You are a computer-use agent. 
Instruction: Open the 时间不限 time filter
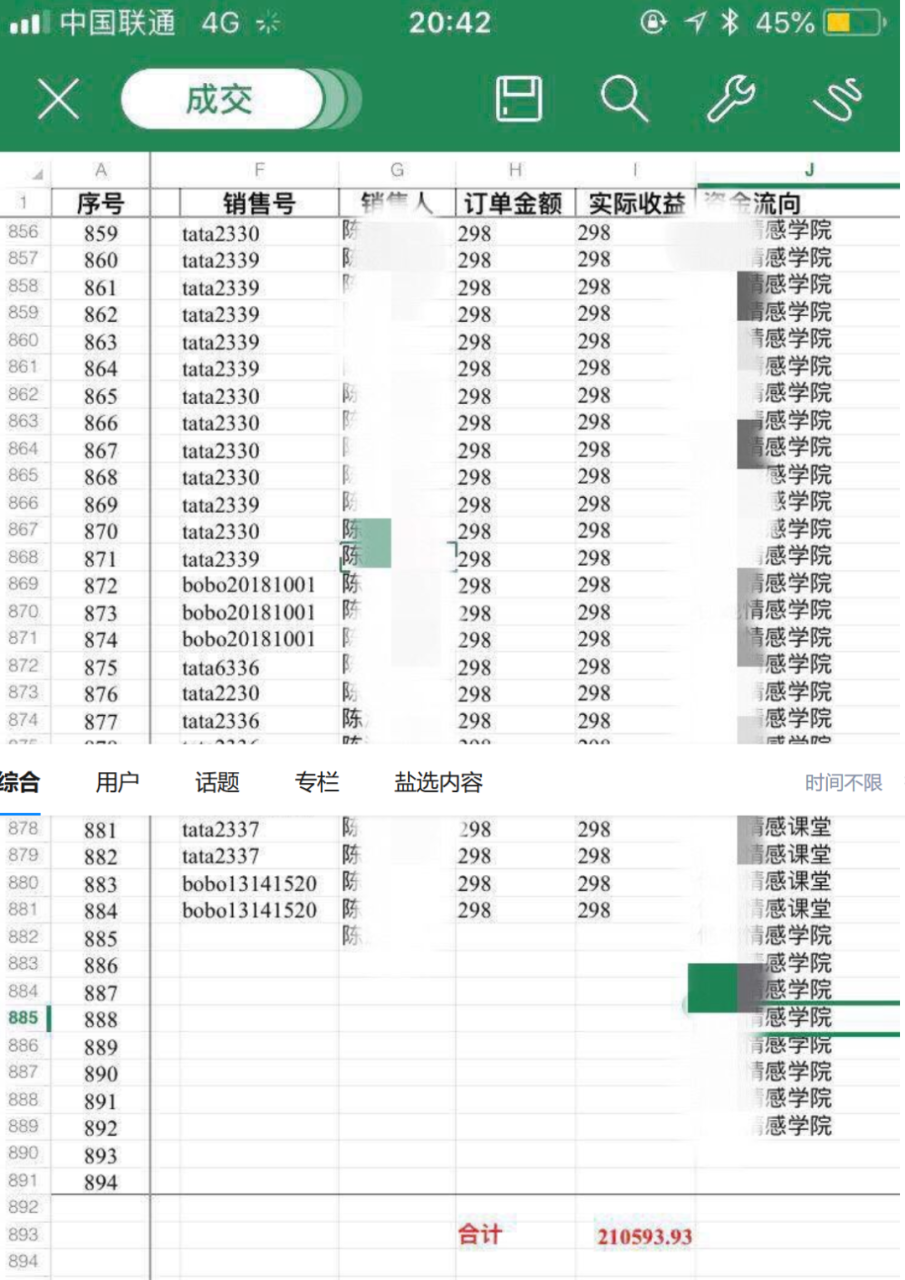844,783
